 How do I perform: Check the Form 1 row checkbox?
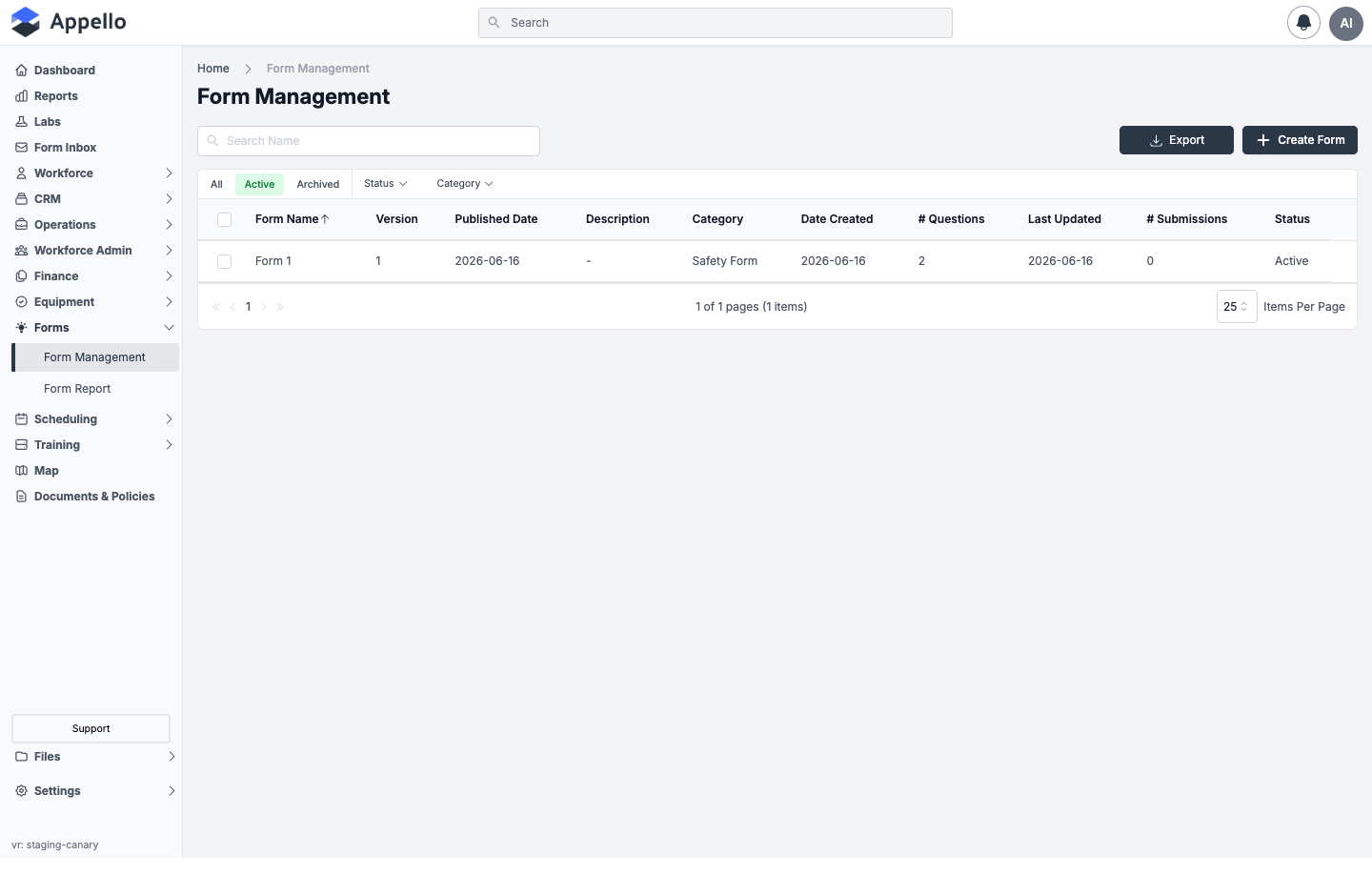pyautogui.click(x=225, y=261)
